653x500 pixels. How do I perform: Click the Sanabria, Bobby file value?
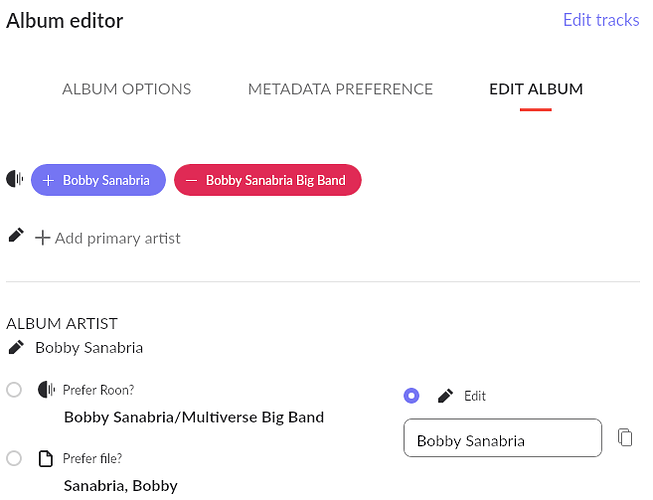[120, 486]
